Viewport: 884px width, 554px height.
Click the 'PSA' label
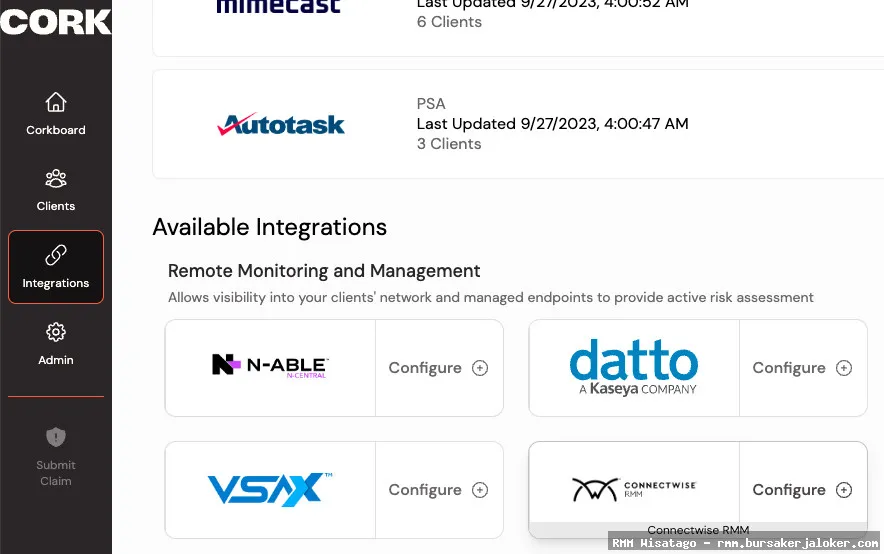pos(431,104)
